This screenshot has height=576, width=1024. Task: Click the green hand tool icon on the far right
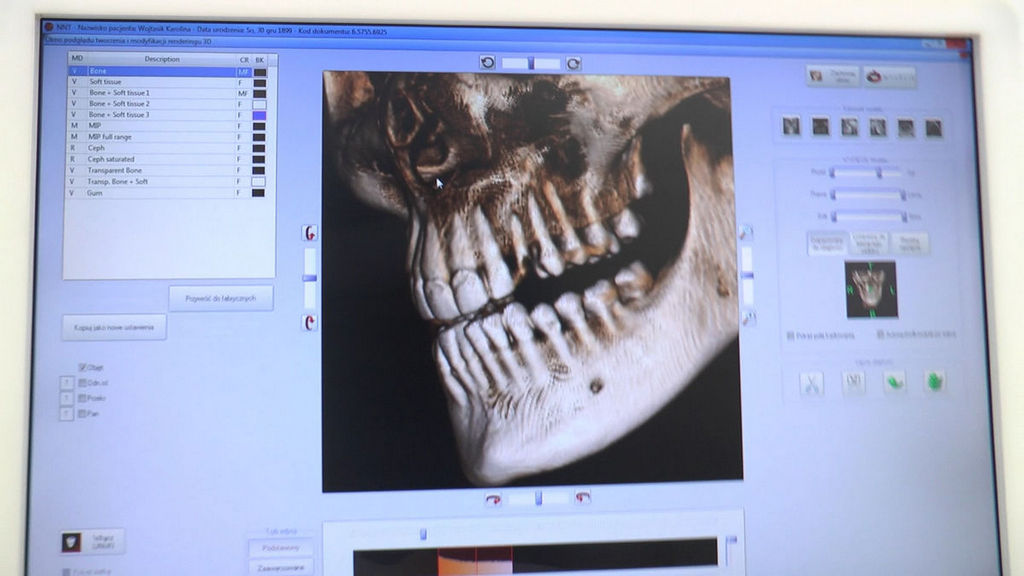935,382
